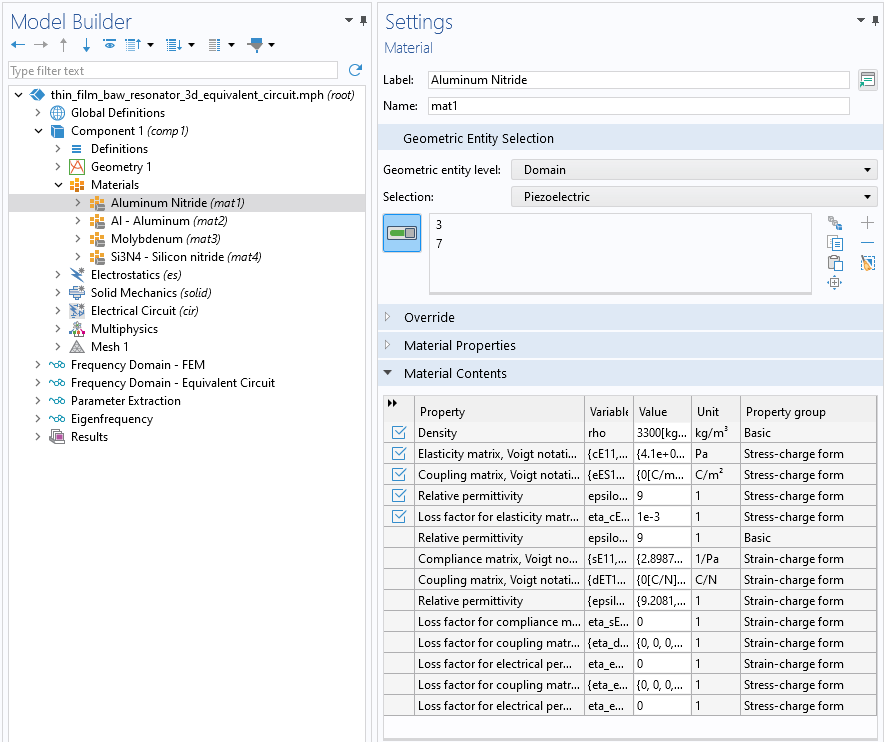Uncheck the Coupling matrix stress-charge checkbox
Screen dimensions: 884x742
click(x=399, y=474)
